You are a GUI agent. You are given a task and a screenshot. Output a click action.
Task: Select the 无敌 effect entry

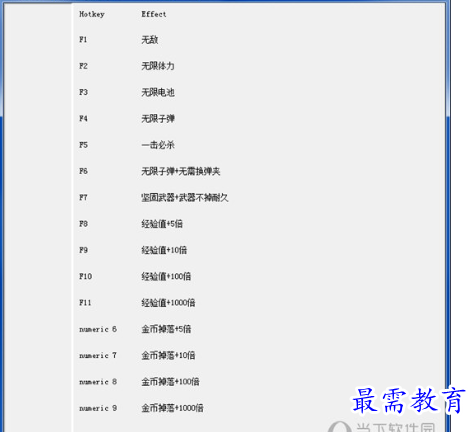click(x=150, y=40)
